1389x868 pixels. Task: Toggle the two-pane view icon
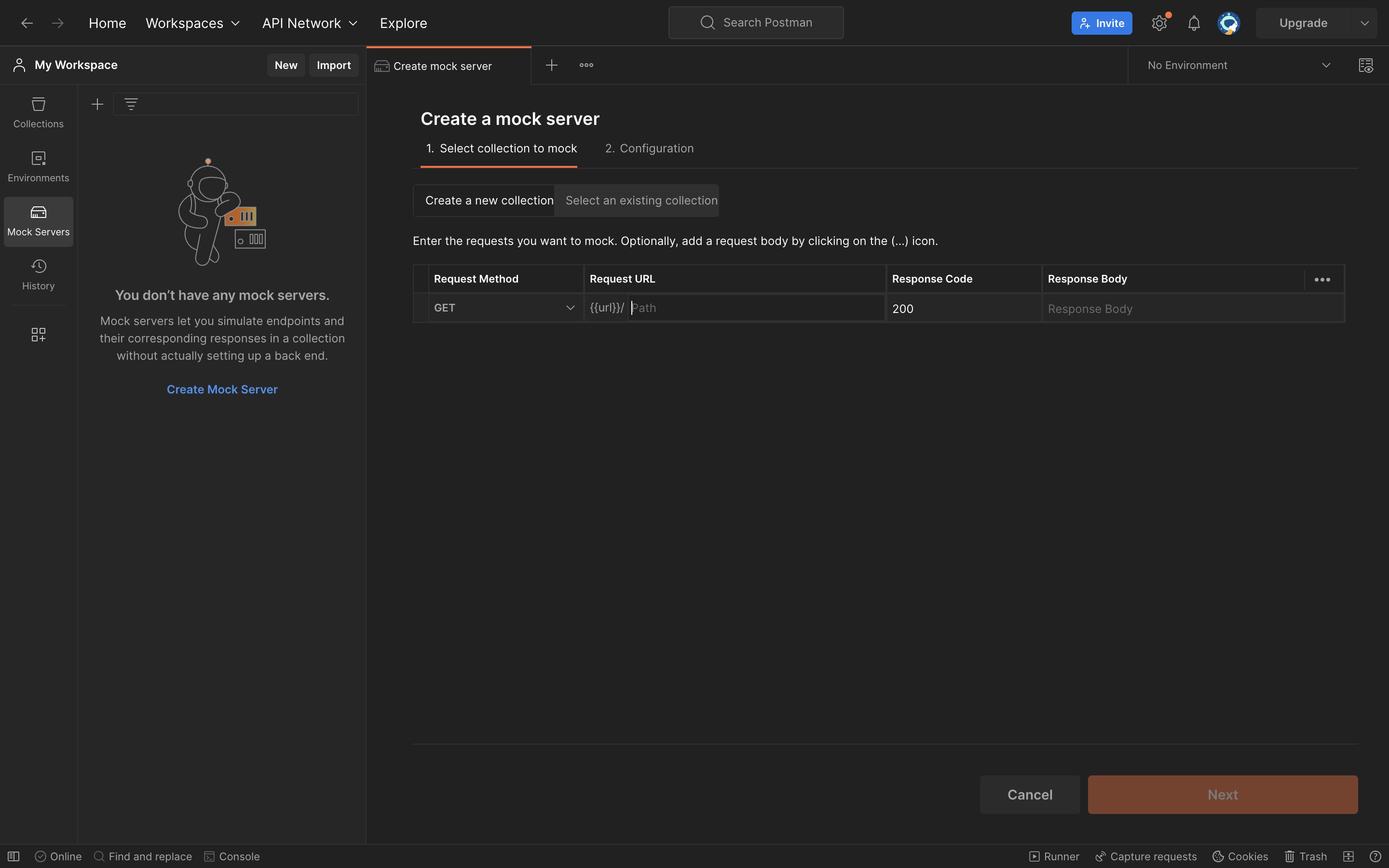point(1348,856)
